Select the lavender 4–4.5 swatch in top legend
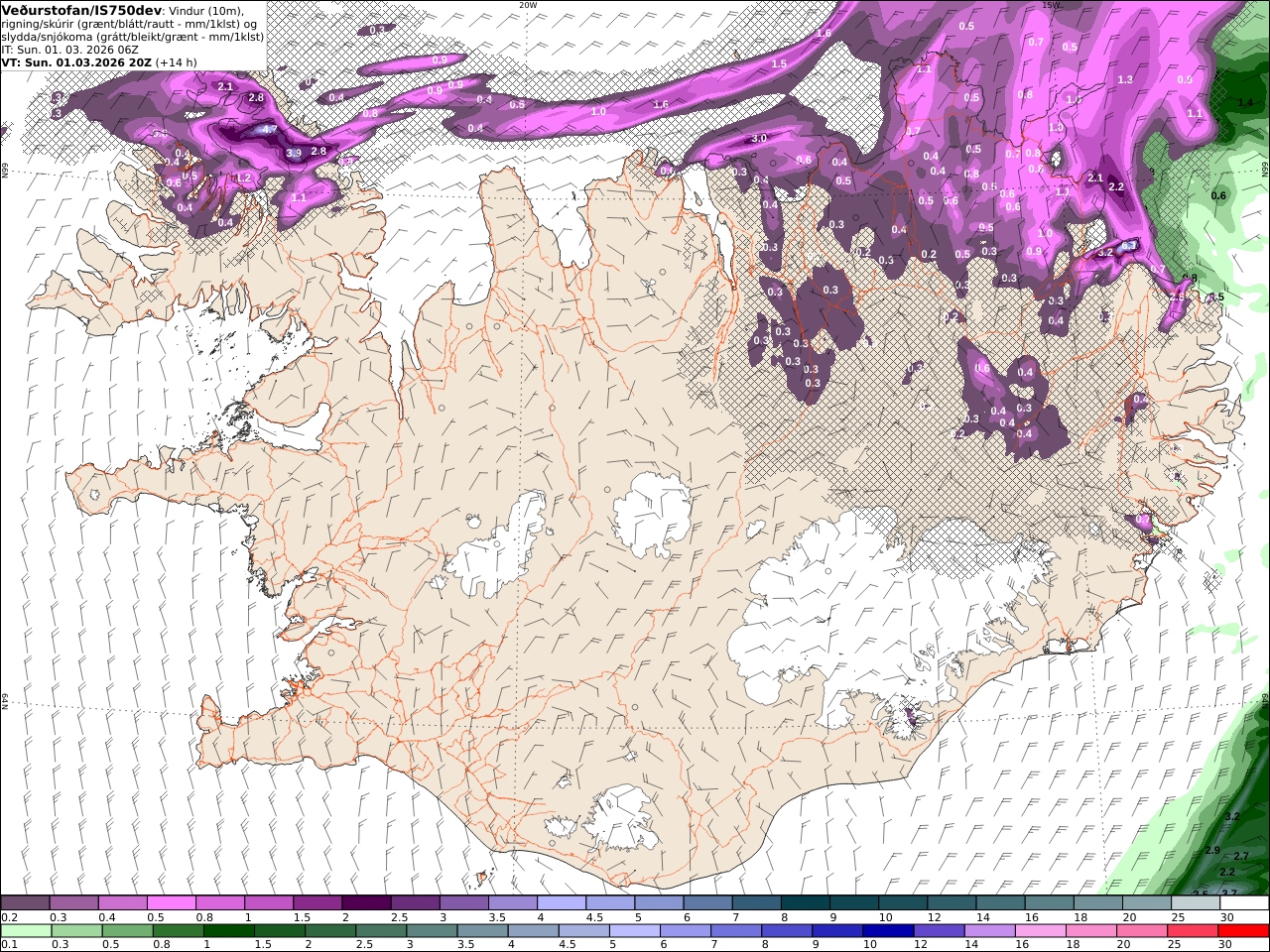Image resolution: width=1270 pixels, height=952 pixels. 562,903
